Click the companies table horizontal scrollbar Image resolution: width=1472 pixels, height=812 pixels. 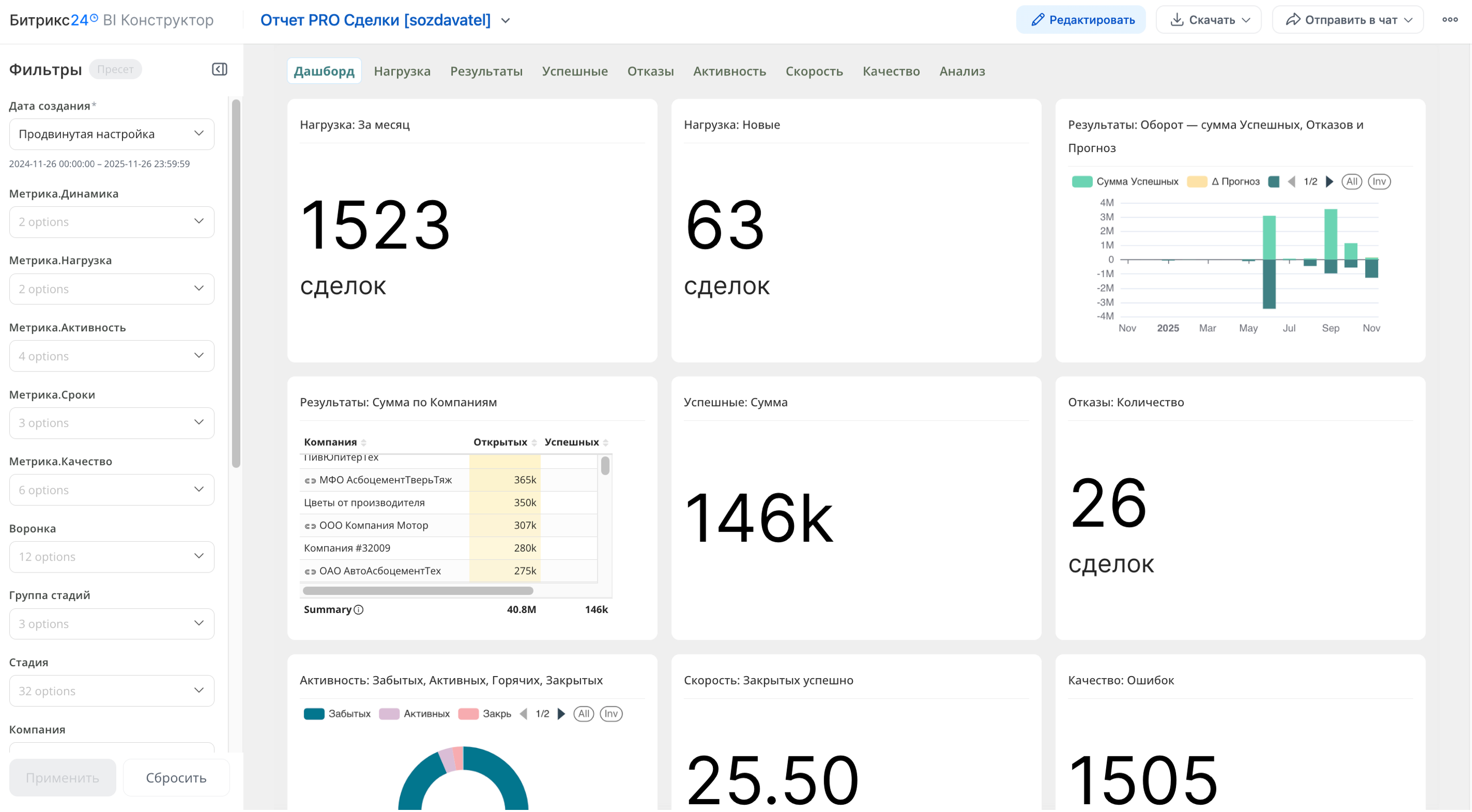418,591
